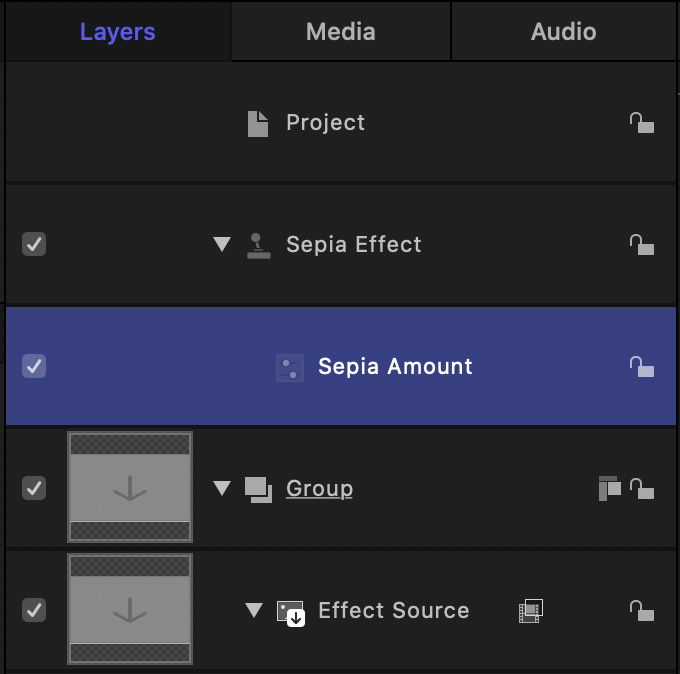Select the Group layer thumbnail
This screenshot has width=680, height=674.
click(130, 488)
